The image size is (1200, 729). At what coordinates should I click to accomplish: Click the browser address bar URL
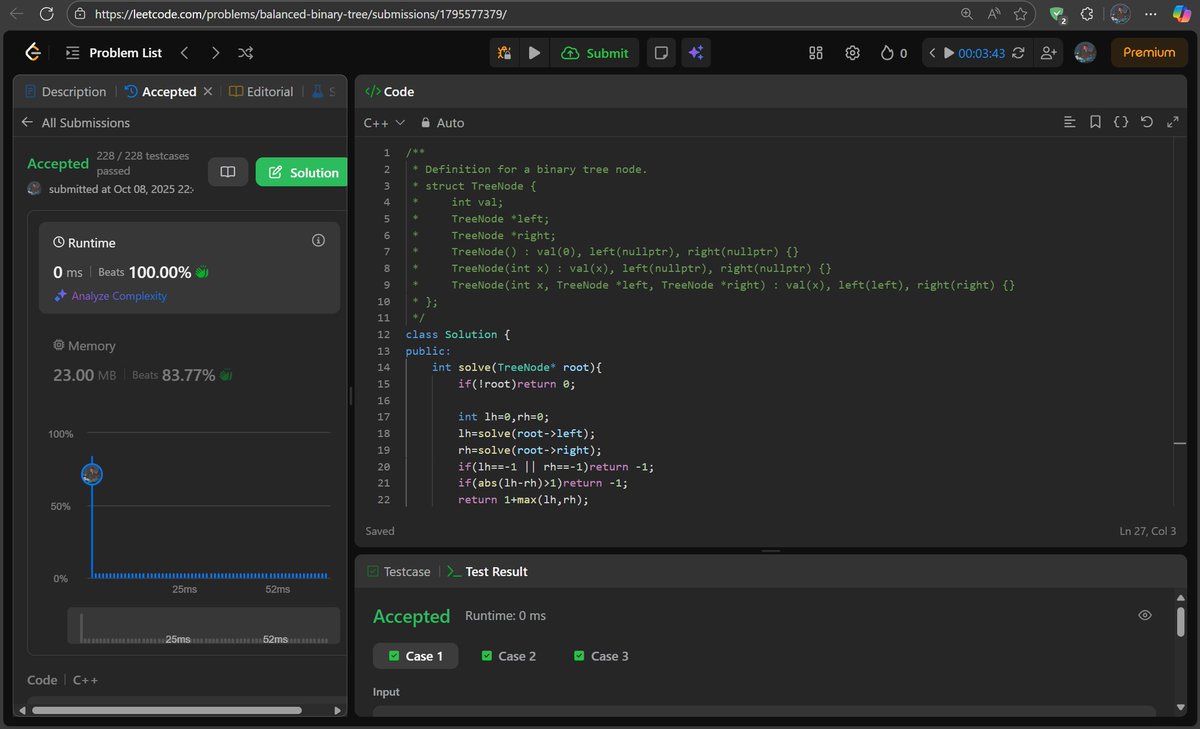301,14
